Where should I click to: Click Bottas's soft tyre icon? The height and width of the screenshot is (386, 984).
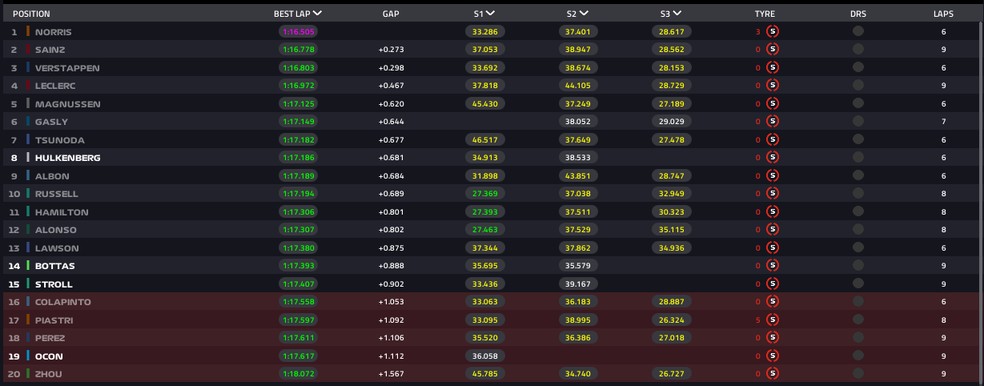click(773, 265)
